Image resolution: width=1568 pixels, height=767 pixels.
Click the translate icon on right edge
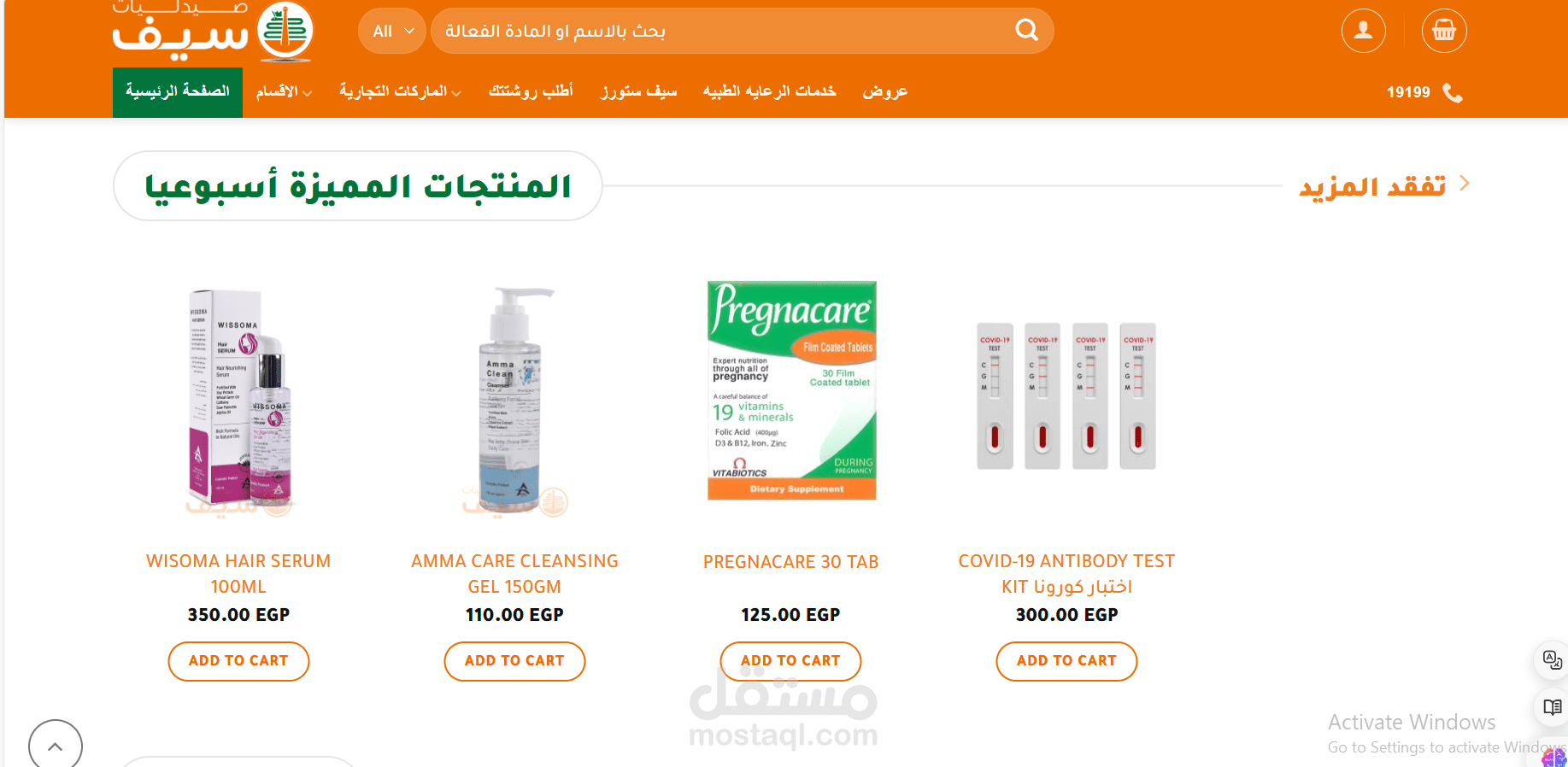tap(1552, 659)
